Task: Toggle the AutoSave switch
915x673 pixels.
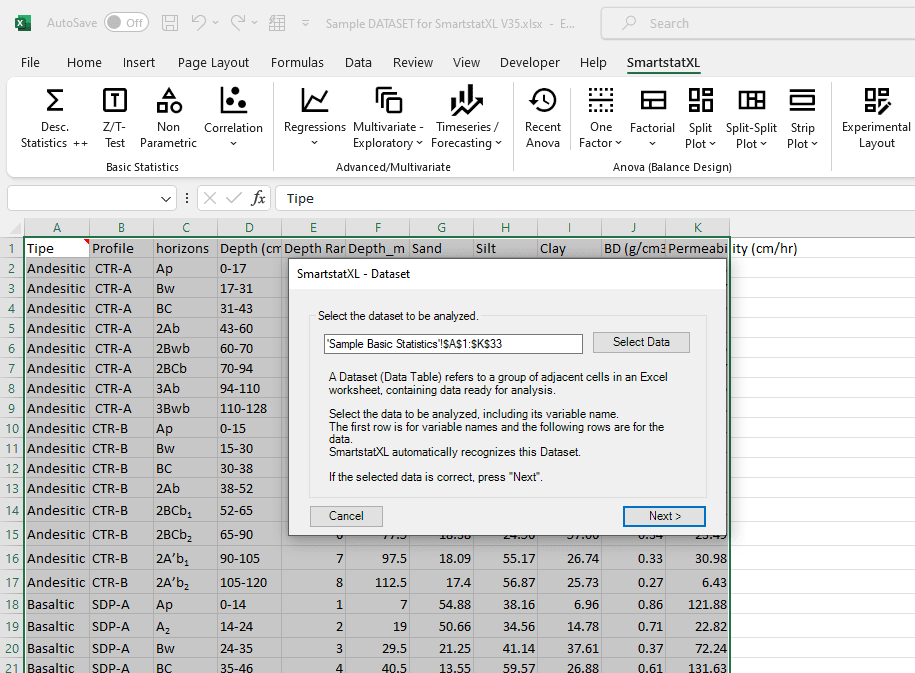Action: (126, 23)
